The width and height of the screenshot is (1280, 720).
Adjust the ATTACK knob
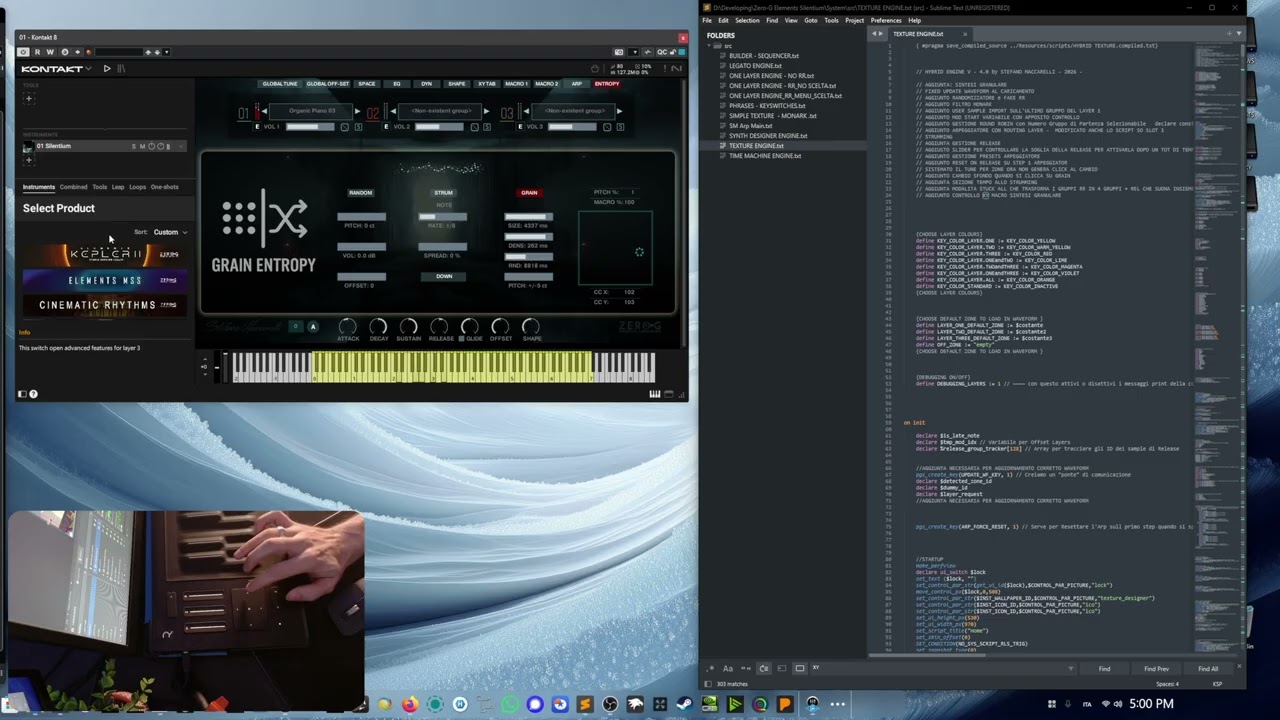pyautogui.click(x=348, y=327)
